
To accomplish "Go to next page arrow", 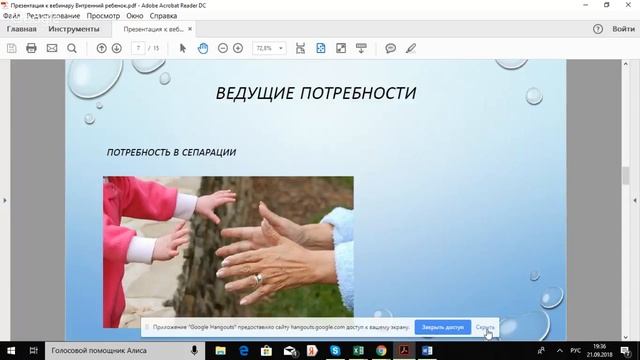I will [x=117, y=48].
